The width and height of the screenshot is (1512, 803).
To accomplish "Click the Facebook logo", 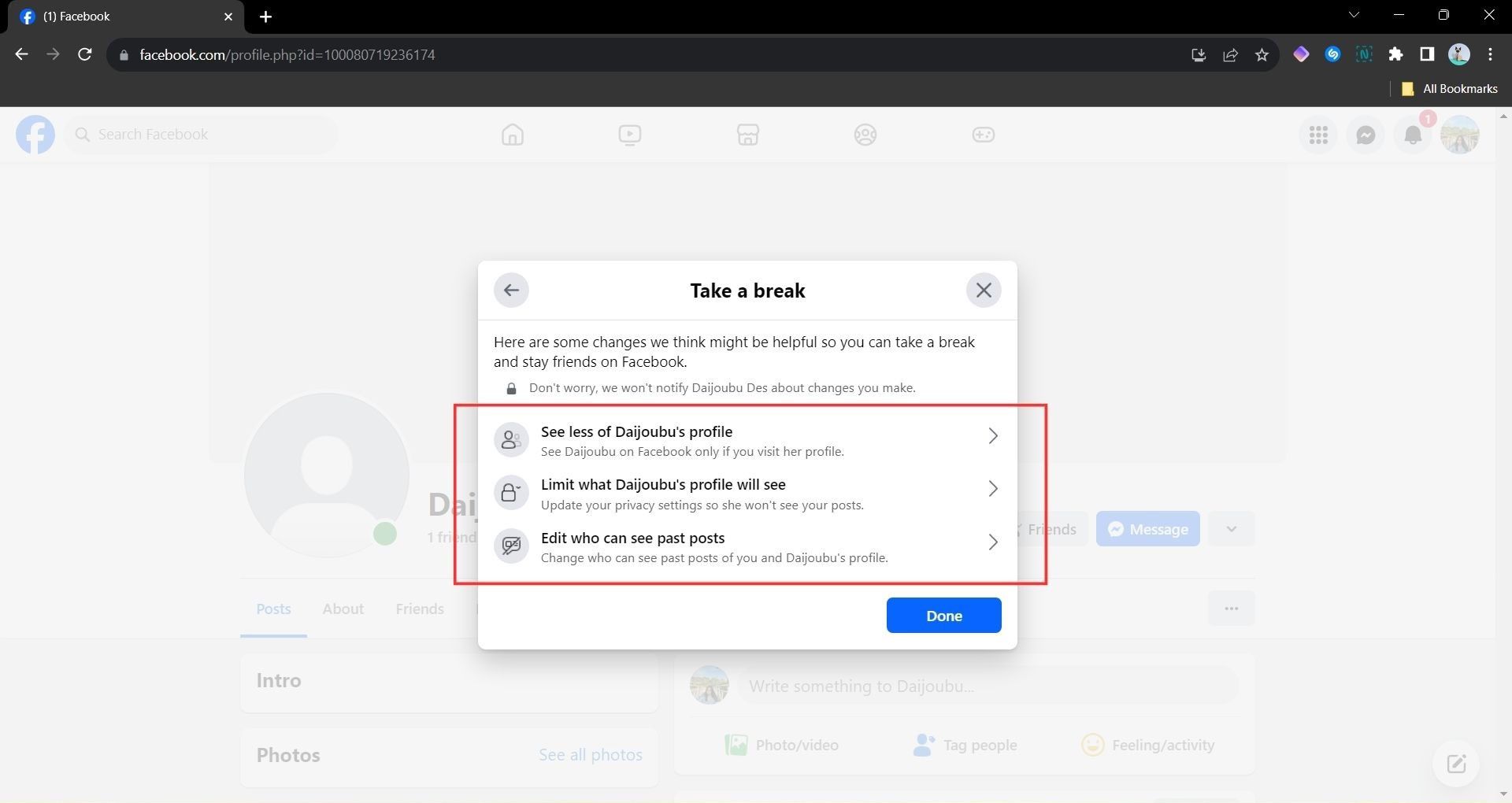I will pyautogui.click(x=35, y=135).
